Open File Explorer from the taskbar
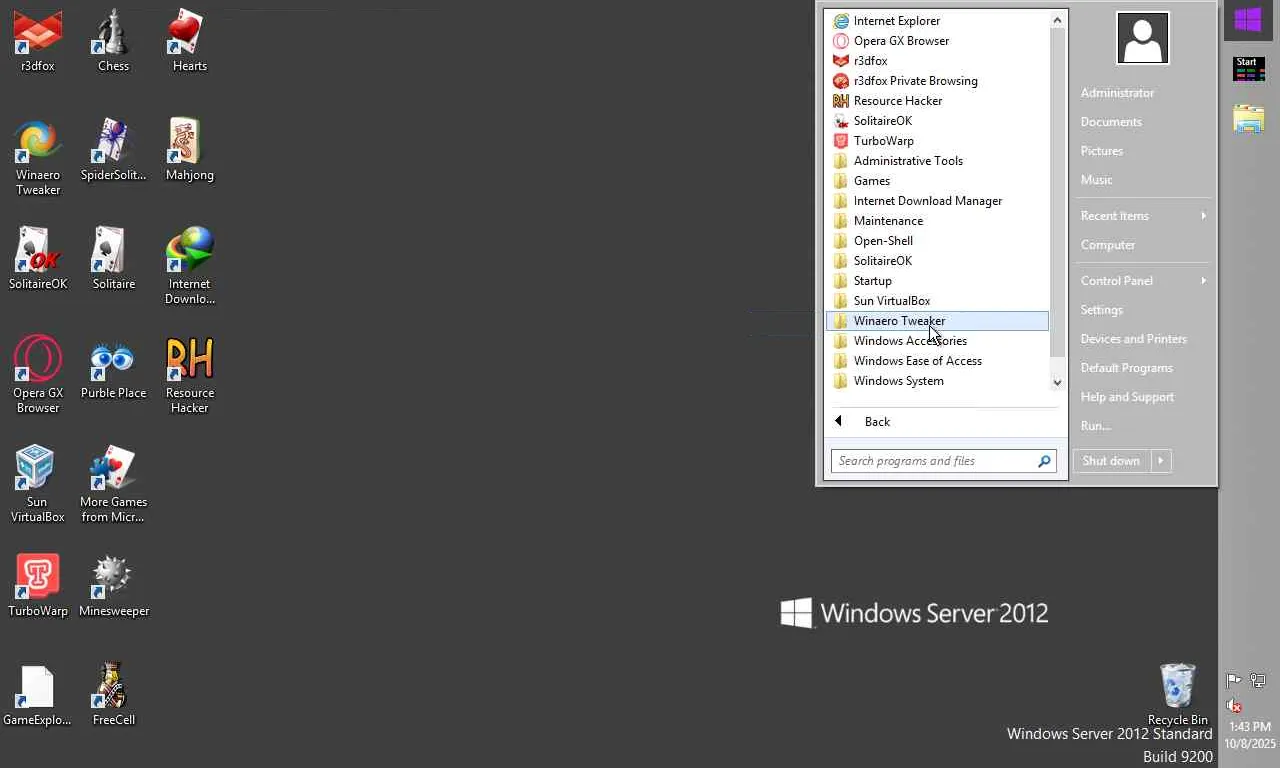The image size is (1280, 768). pos(1248,119)
